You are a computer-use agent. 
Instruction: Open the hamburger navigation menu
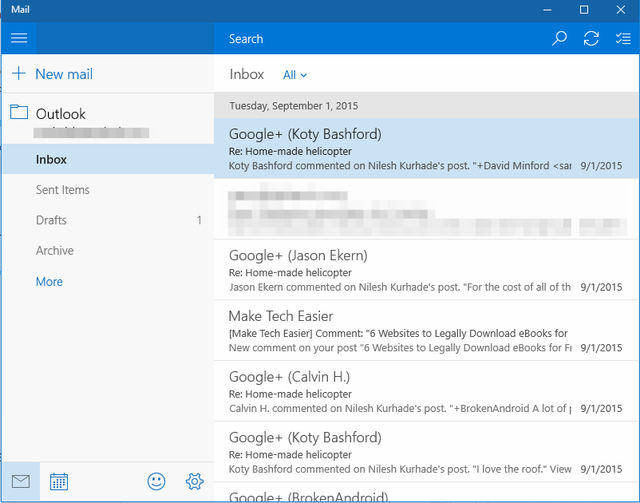18,38
